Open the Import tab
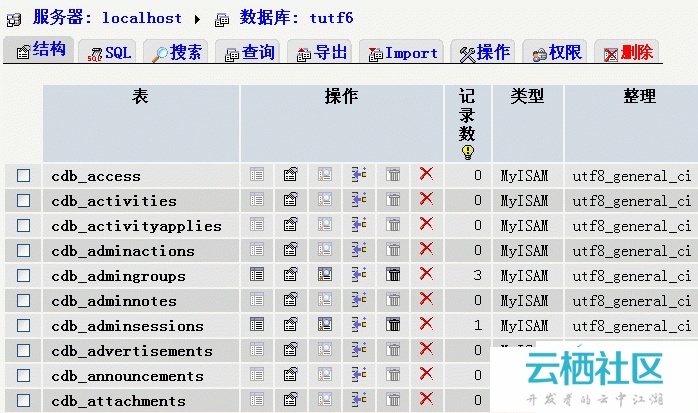 pyautogui.click(x=403, y=53)
